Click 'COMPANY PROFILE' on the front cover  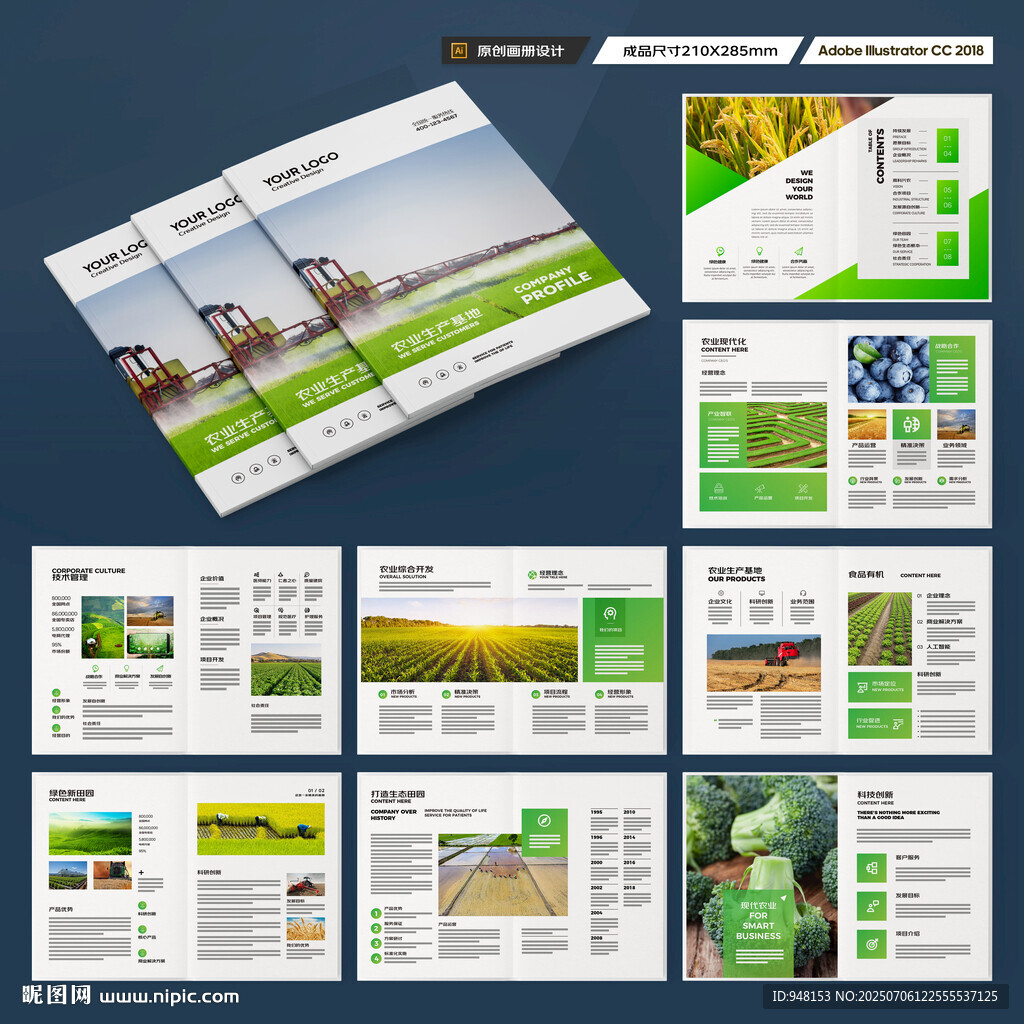[552, 284]
